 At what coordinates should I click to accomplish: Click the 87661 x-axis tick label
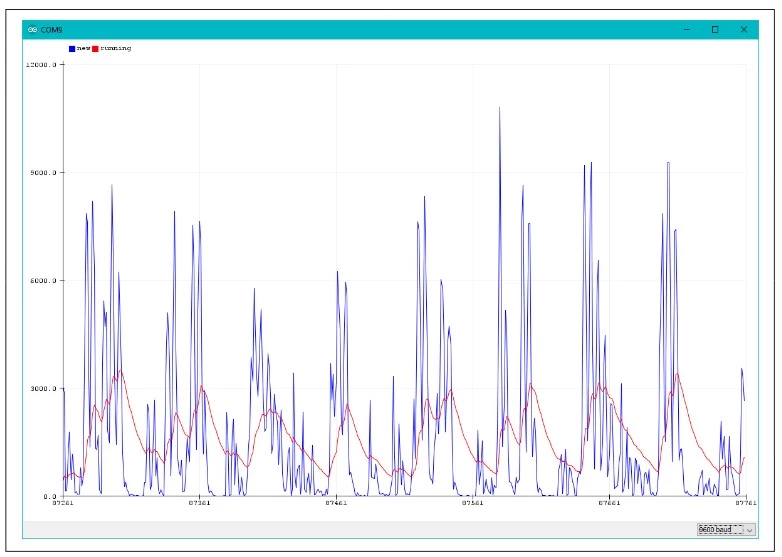tap(609, 503)
